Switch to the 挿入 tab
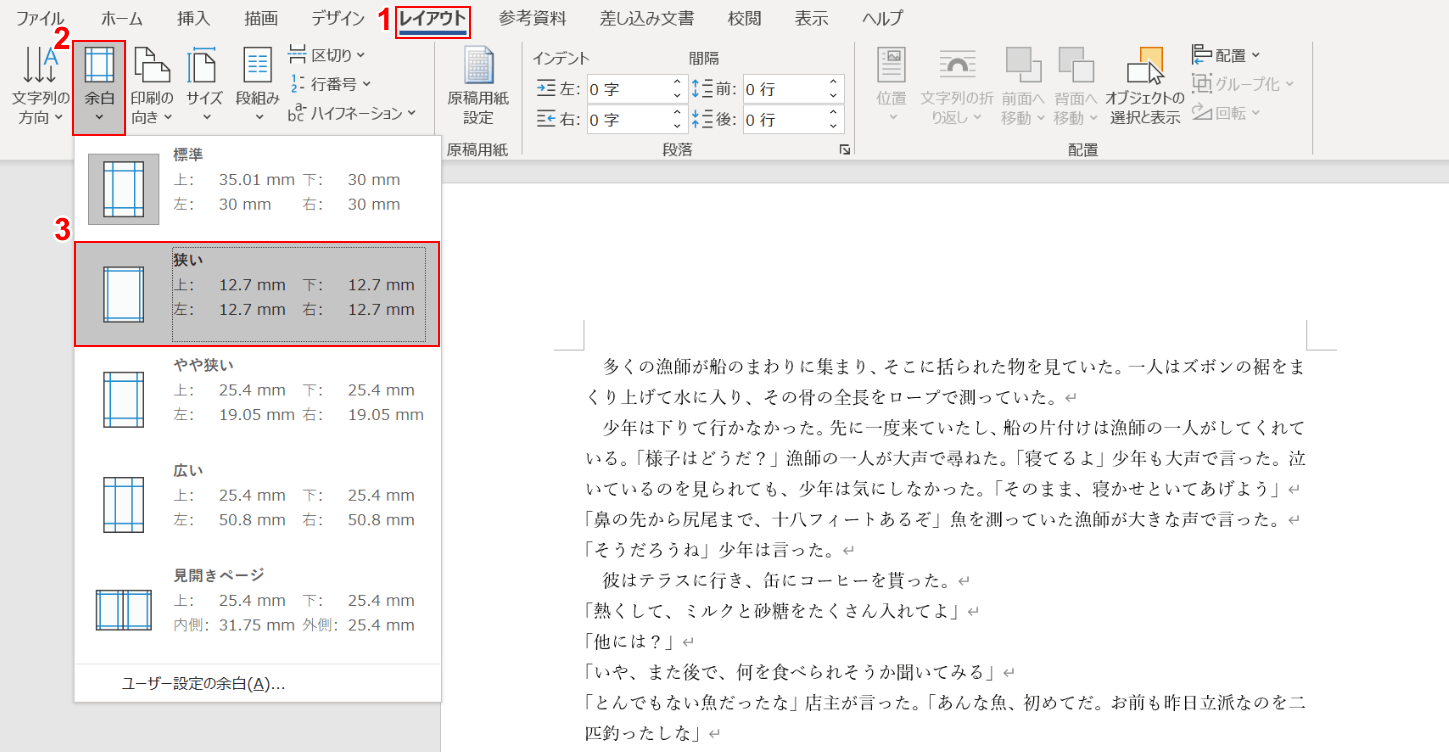The height and width of the screenshot is (752, 1449). (x=193, y=18)
